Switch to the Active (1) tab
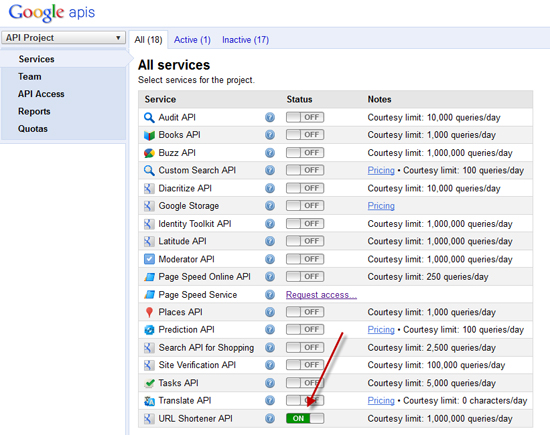Screen dimensions: 550x435 pyautogui.click(x=192, y=40)
